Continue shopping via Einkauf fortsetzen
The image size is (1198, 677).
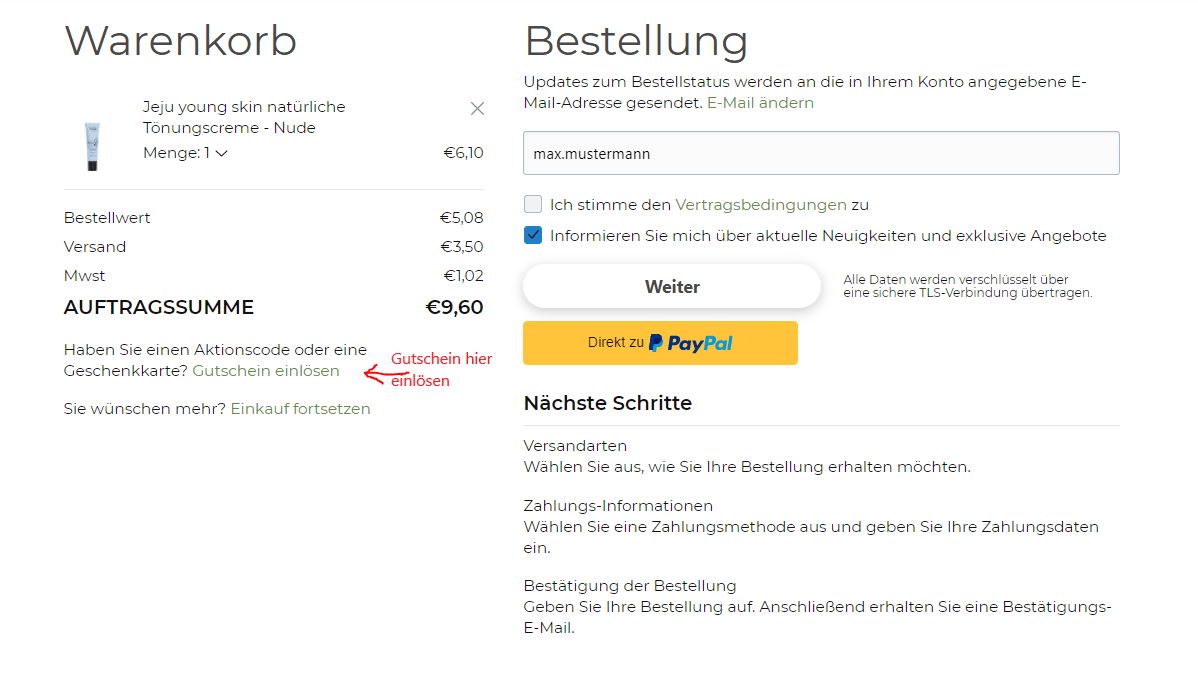[300, 409]
